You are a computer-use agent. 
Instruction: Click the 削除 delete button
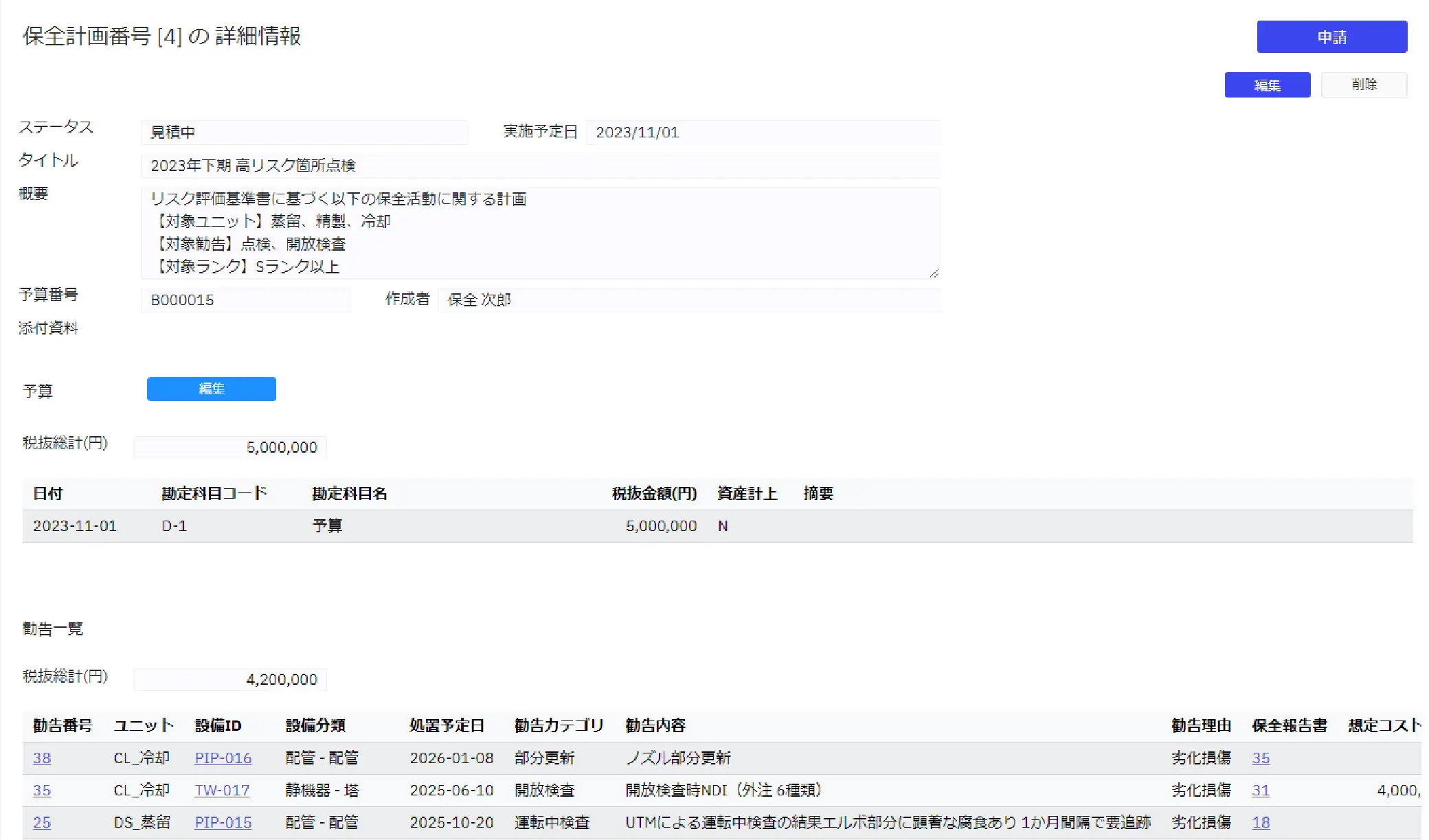click(1364, 84)
